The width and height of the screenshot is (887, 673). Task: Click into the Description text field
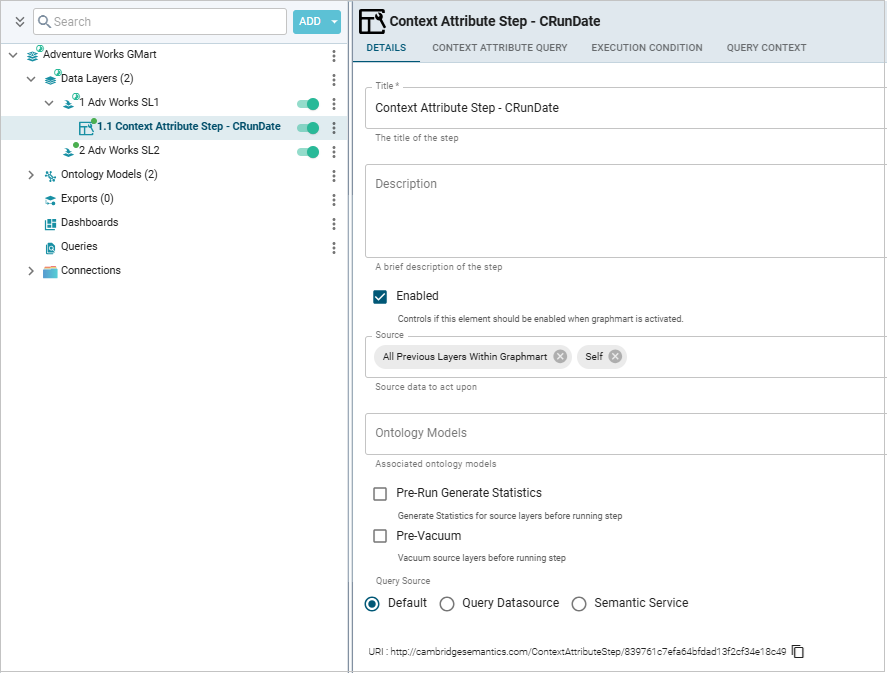tap(625, 210)
